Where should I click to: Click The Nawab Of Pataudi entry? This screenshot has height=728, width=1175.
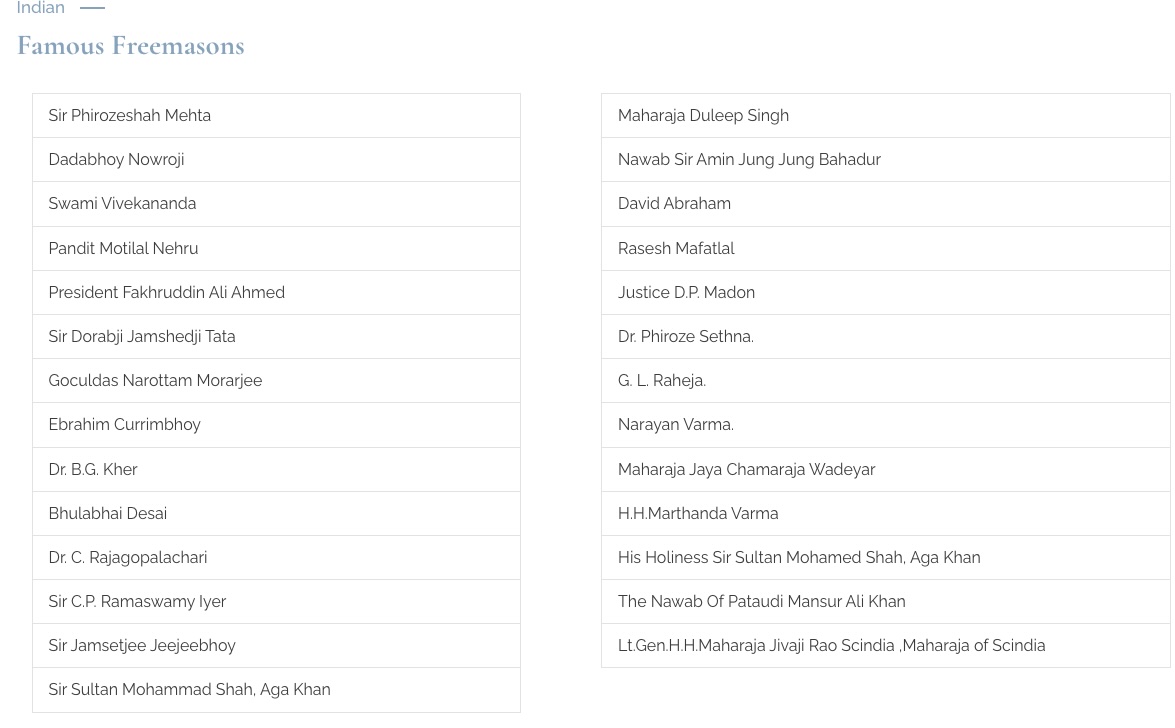point(761,601)
